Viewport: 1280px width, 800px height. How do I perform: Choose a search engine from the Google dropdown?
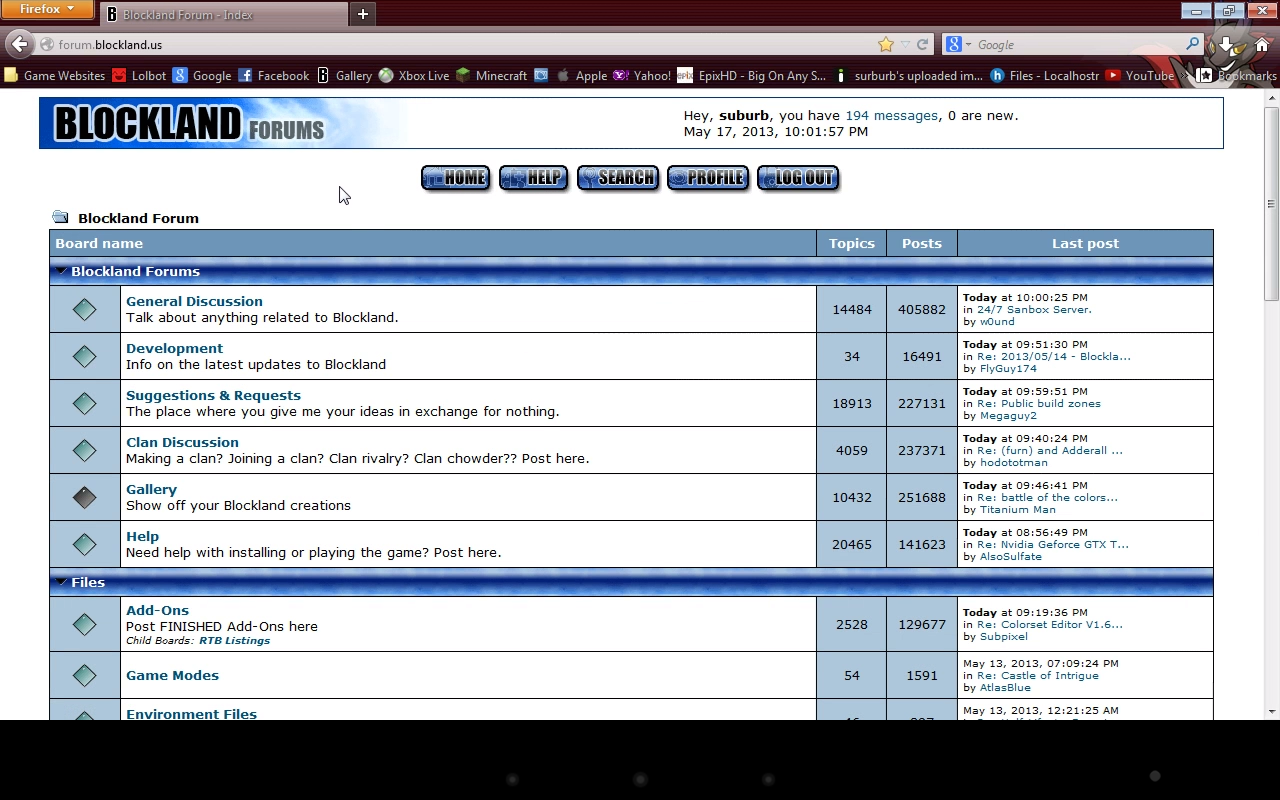[x=958, y=45]
